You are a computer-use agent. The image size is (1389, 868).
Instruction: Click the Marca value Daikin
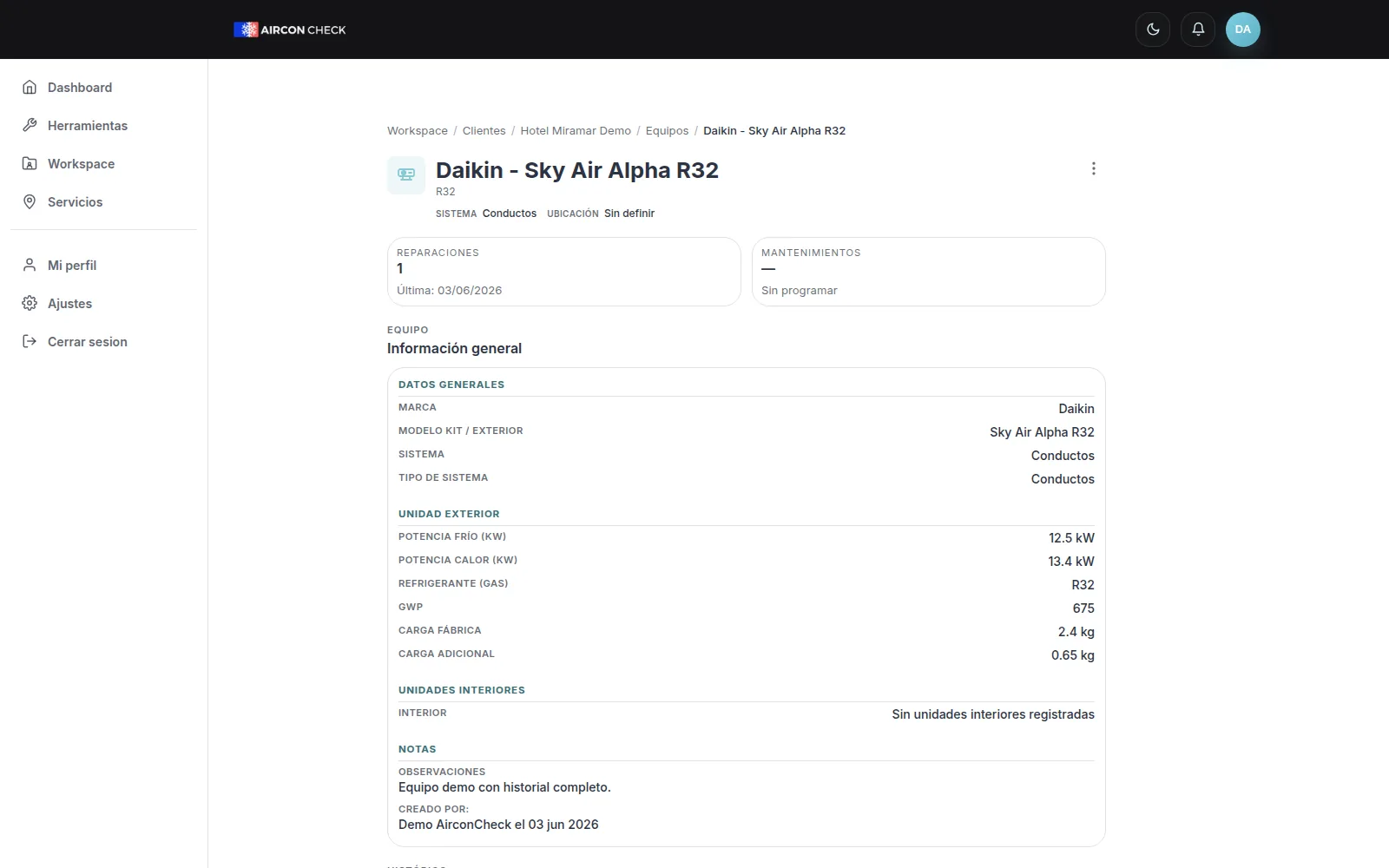[1076, 409]
